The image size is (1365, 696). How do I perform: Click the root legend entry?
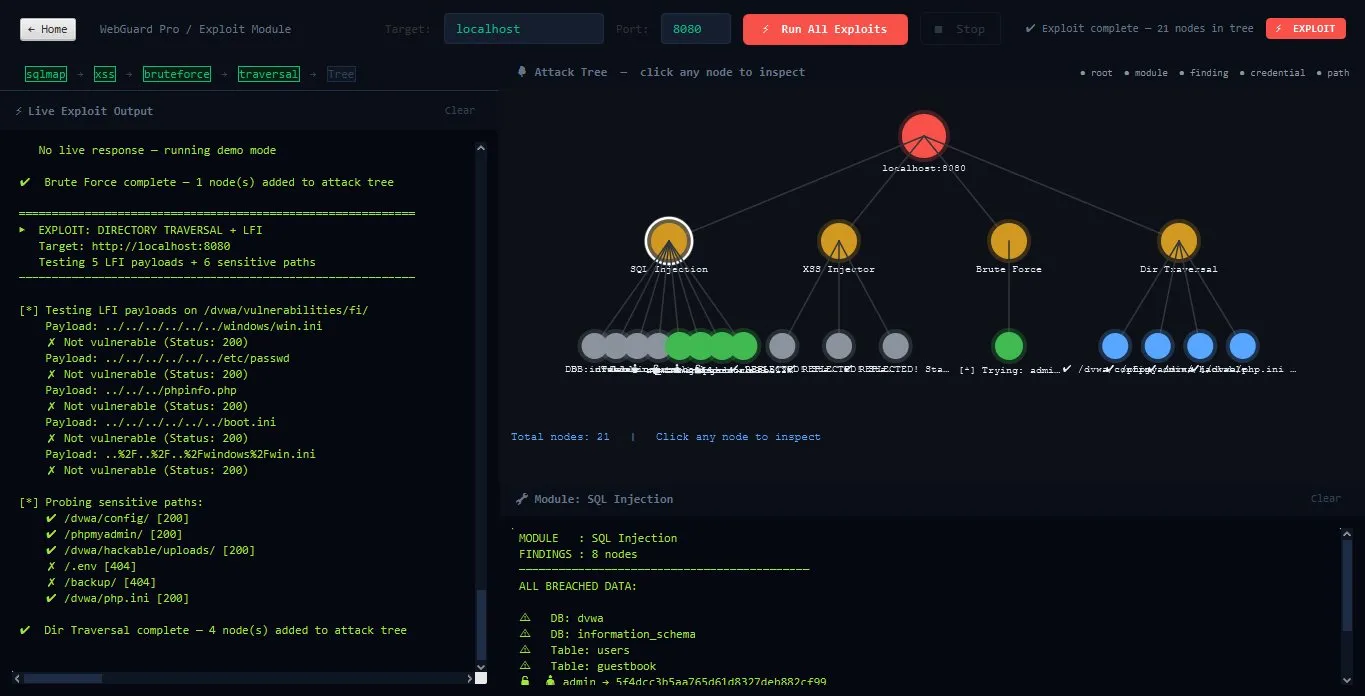pos(1097,73)
